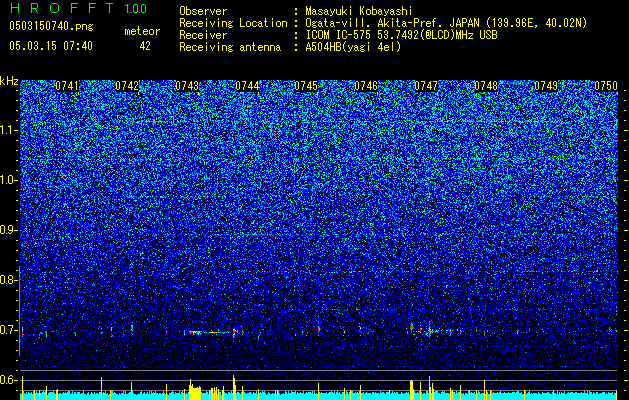Click the 0745 time marker

point(306,86)
